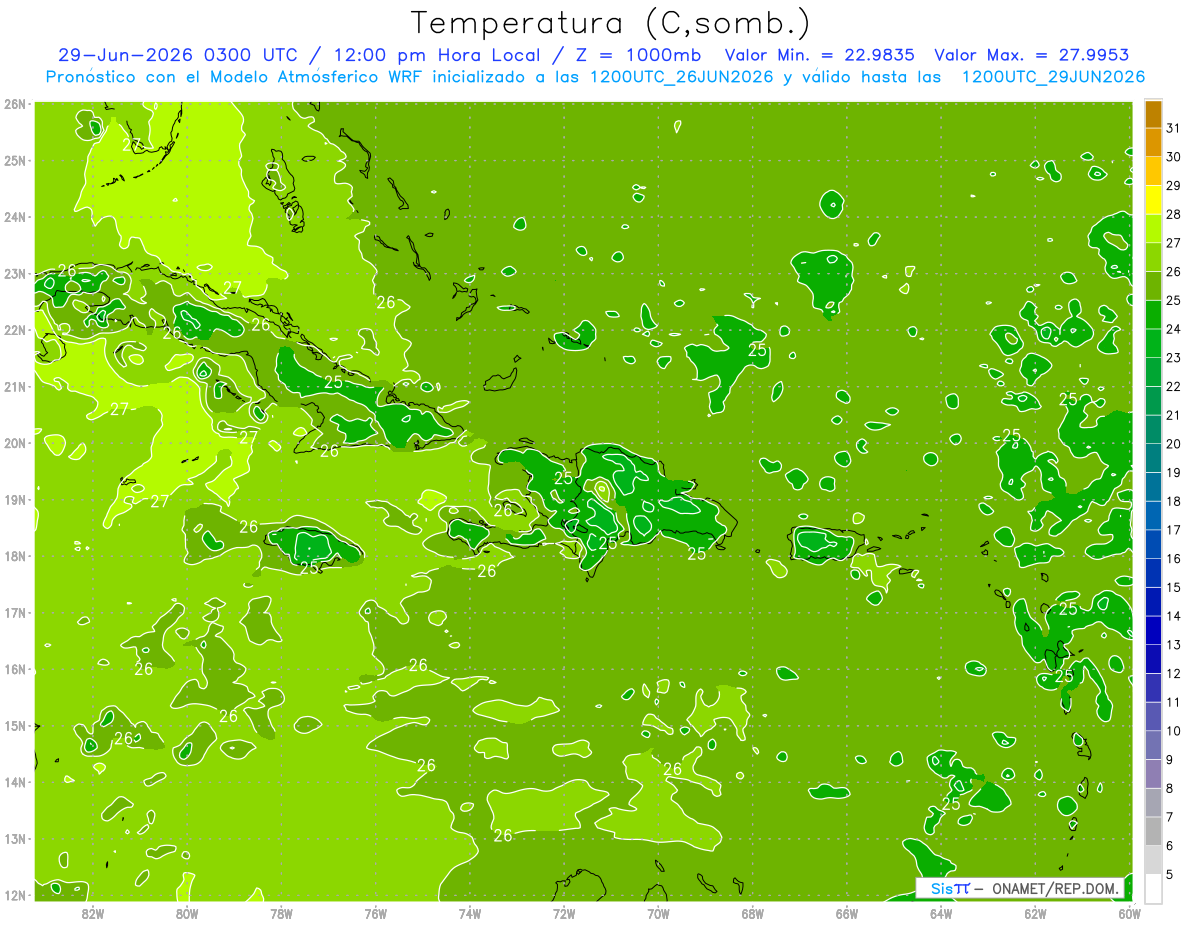Click the gold colorbar segment between 29 and 30
Screen dimensions: 1200x927
click(x=1153, y=171)
